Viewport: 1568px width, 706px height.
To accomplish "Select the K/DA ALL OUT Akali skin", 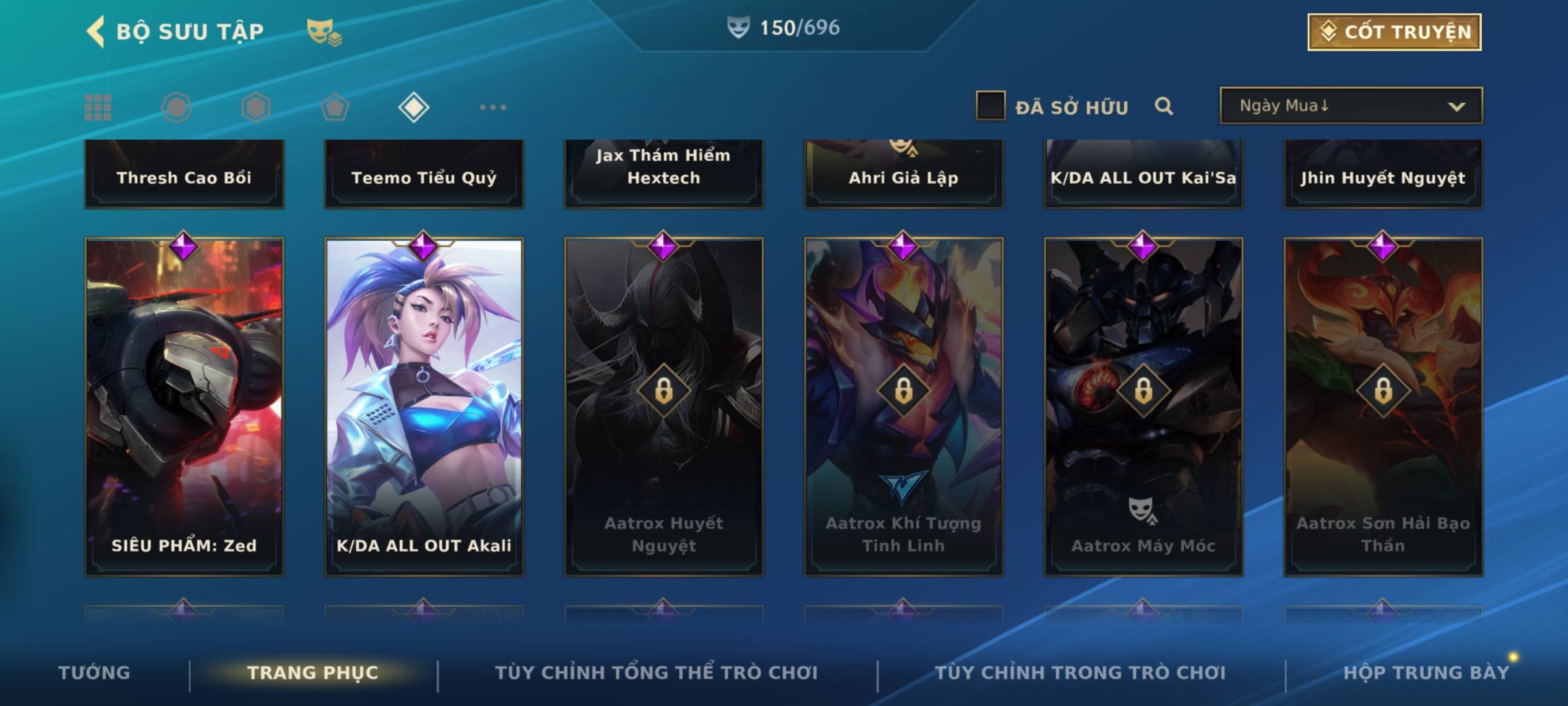I will pos(424,407).
